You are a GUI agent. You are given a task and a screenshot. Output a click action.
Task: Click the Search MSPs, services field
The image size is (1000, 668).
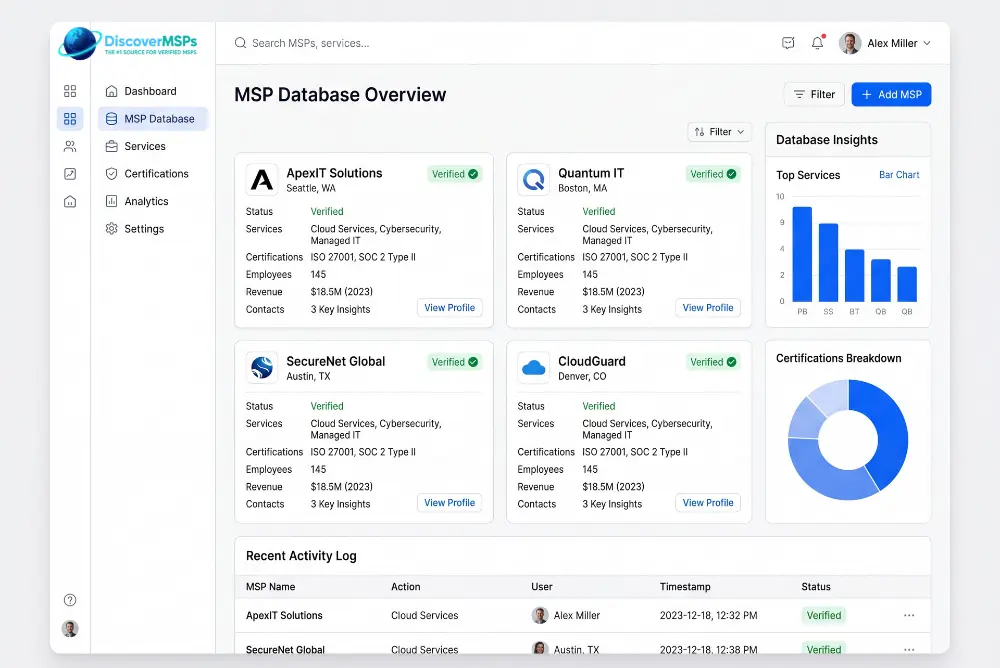point(497,43)
